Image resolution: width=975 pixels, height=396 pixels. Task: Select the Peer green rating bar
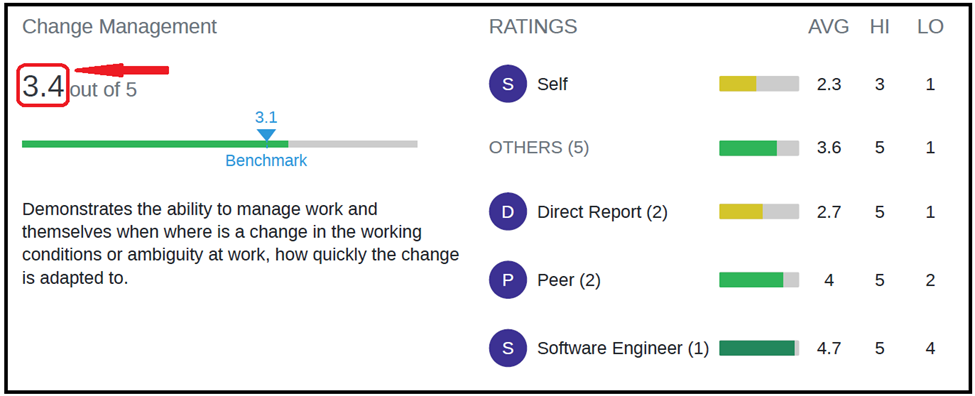(759, 280)
